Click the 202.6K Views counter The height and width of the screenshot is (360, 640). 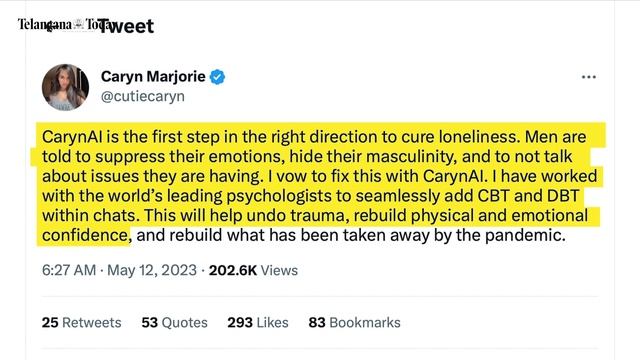pos(253,270)
